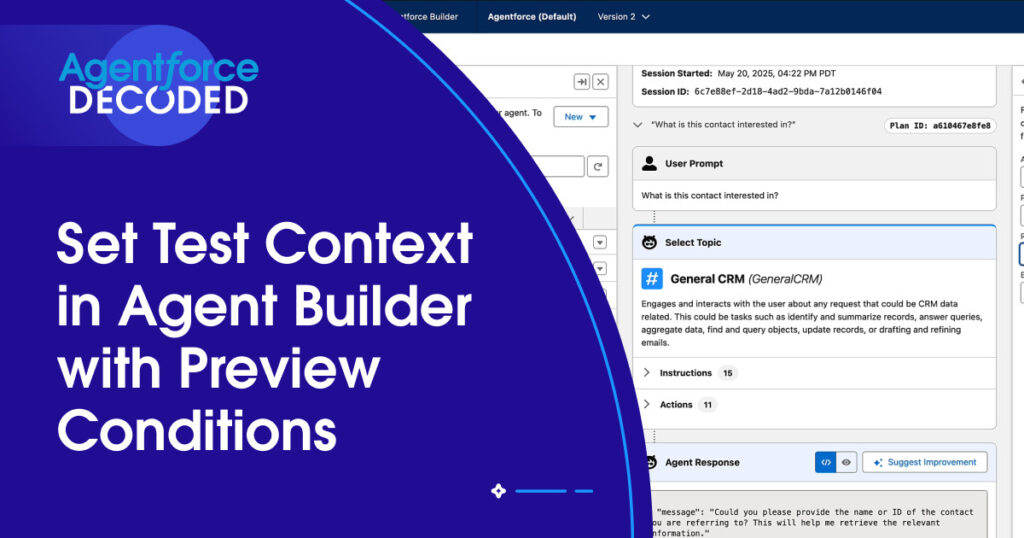Toggle Agent Response preview eye view

845,462
